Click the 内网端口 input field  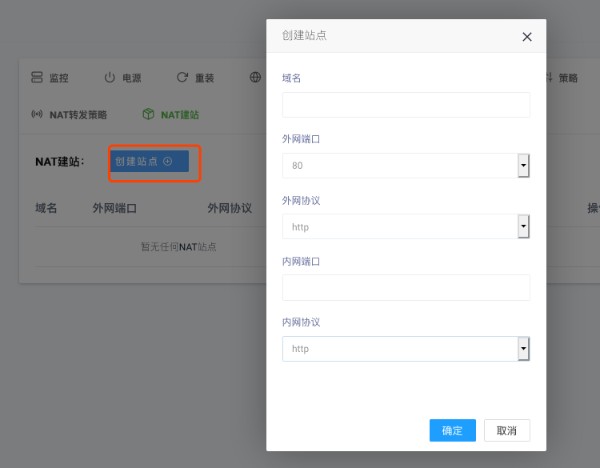click(405, 288)
